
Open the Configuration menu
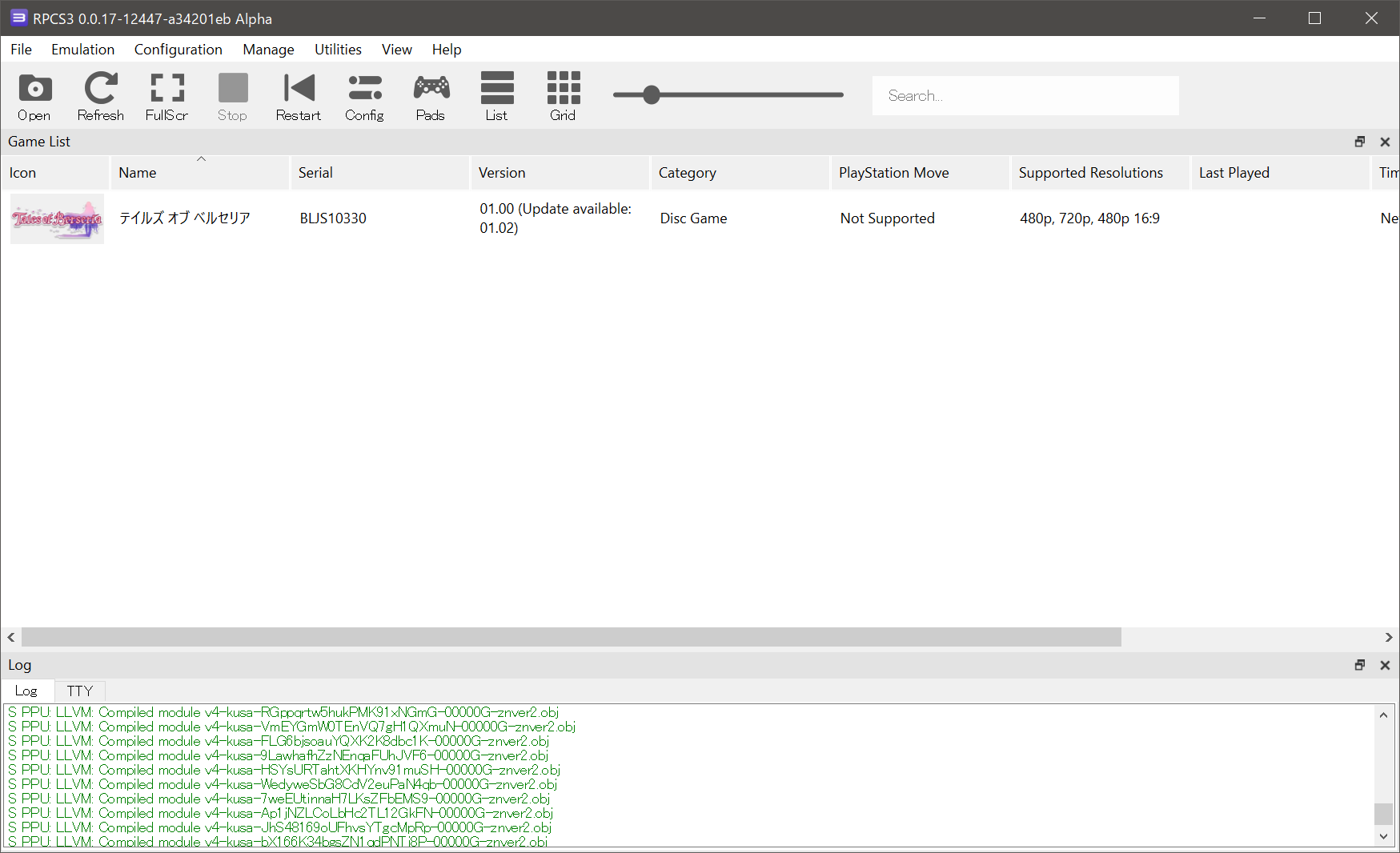179,50
